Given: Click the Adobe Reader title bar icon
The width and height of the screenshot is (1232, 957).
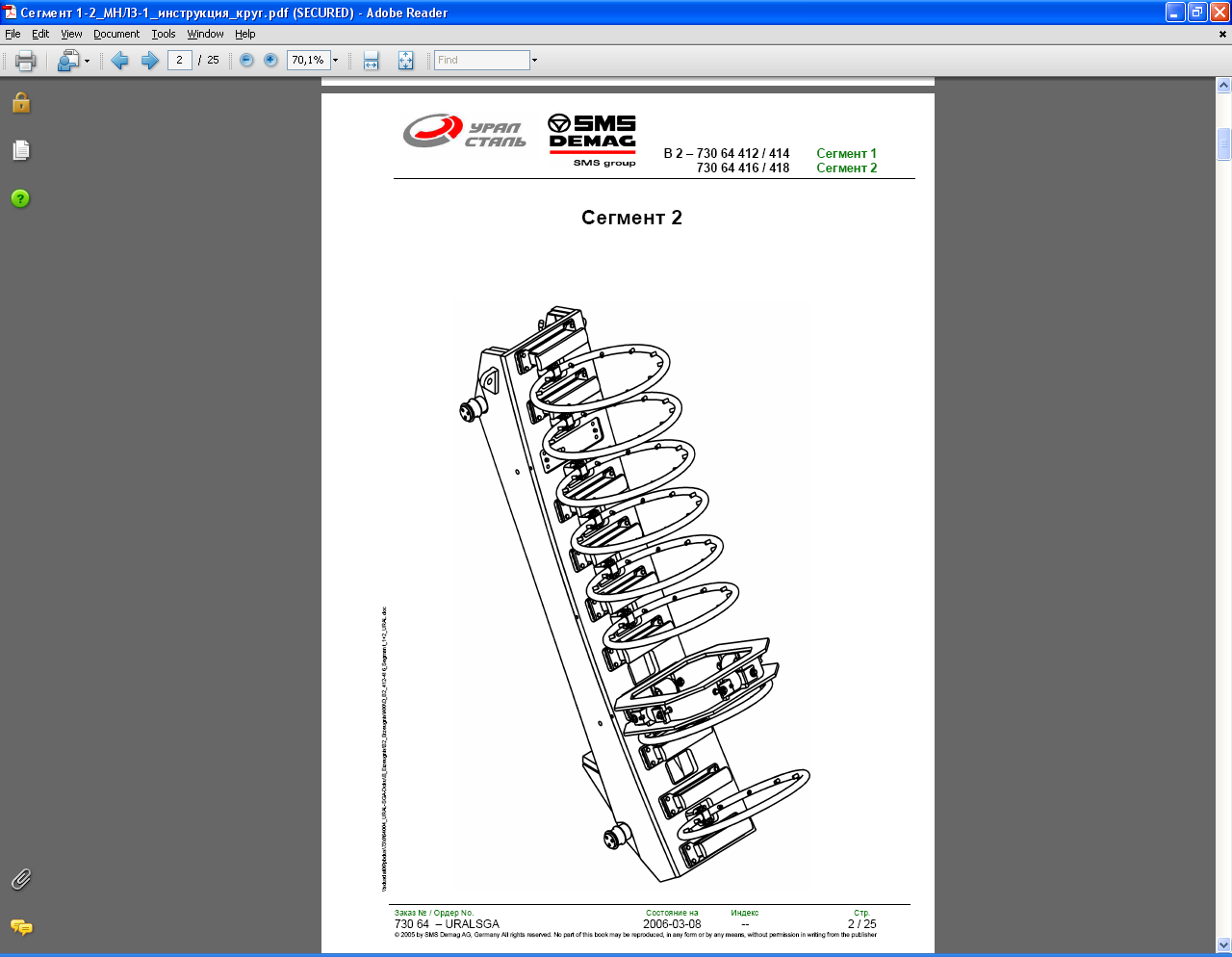Looking at the screenshot, I should [10, 13].
